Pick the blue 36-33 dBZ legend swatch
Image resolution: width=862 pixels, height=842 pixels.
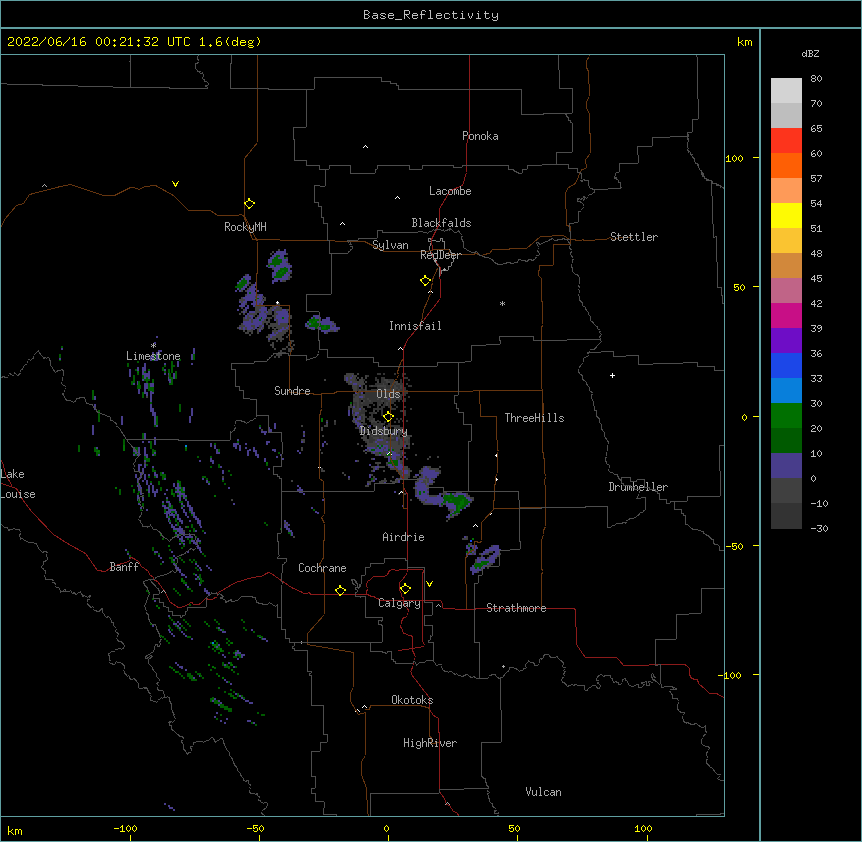tap(786, 365)
